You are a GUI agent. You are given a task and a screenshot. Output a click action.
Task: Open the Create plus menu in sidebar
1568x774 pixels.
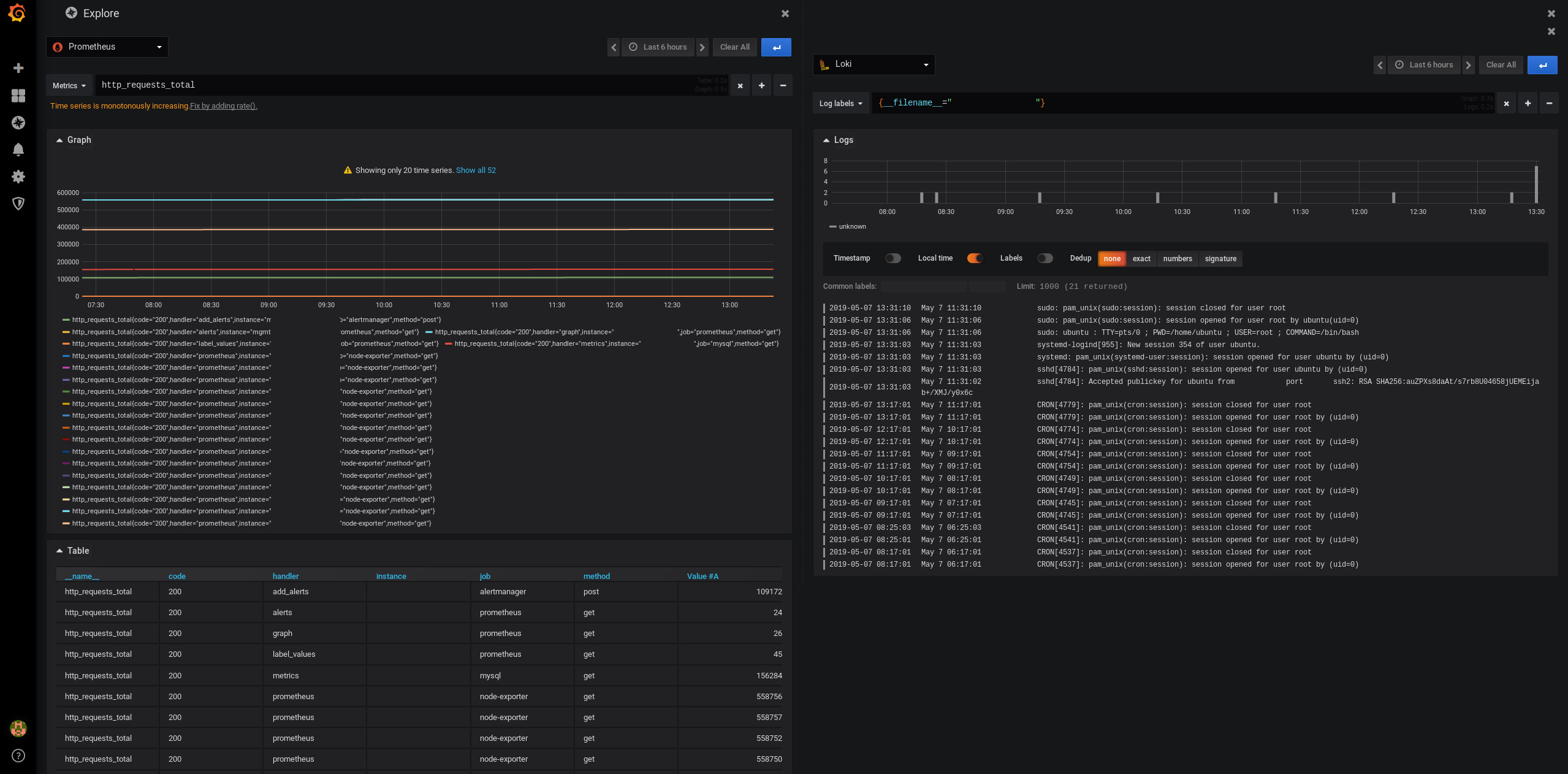click(18, 68)
